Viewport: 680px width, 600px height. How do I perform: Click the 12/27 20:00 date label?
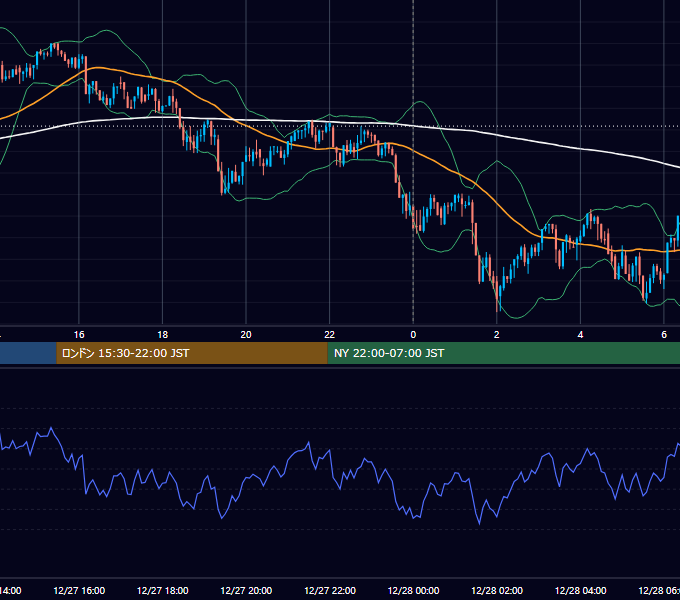246,591
